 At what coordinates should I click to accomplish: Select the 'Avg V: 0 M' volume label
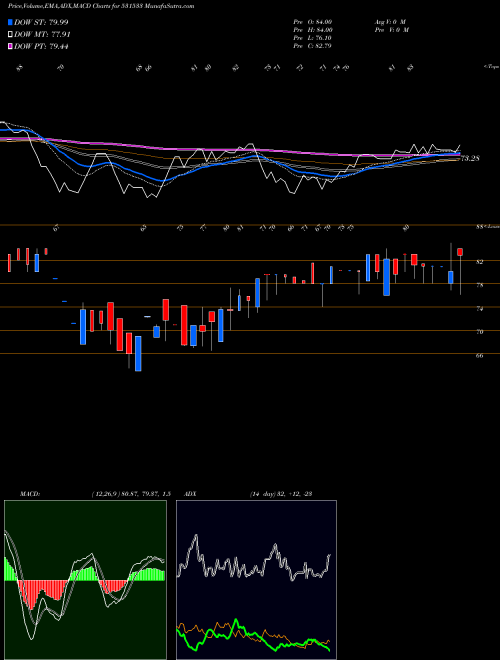click(389, 22)
